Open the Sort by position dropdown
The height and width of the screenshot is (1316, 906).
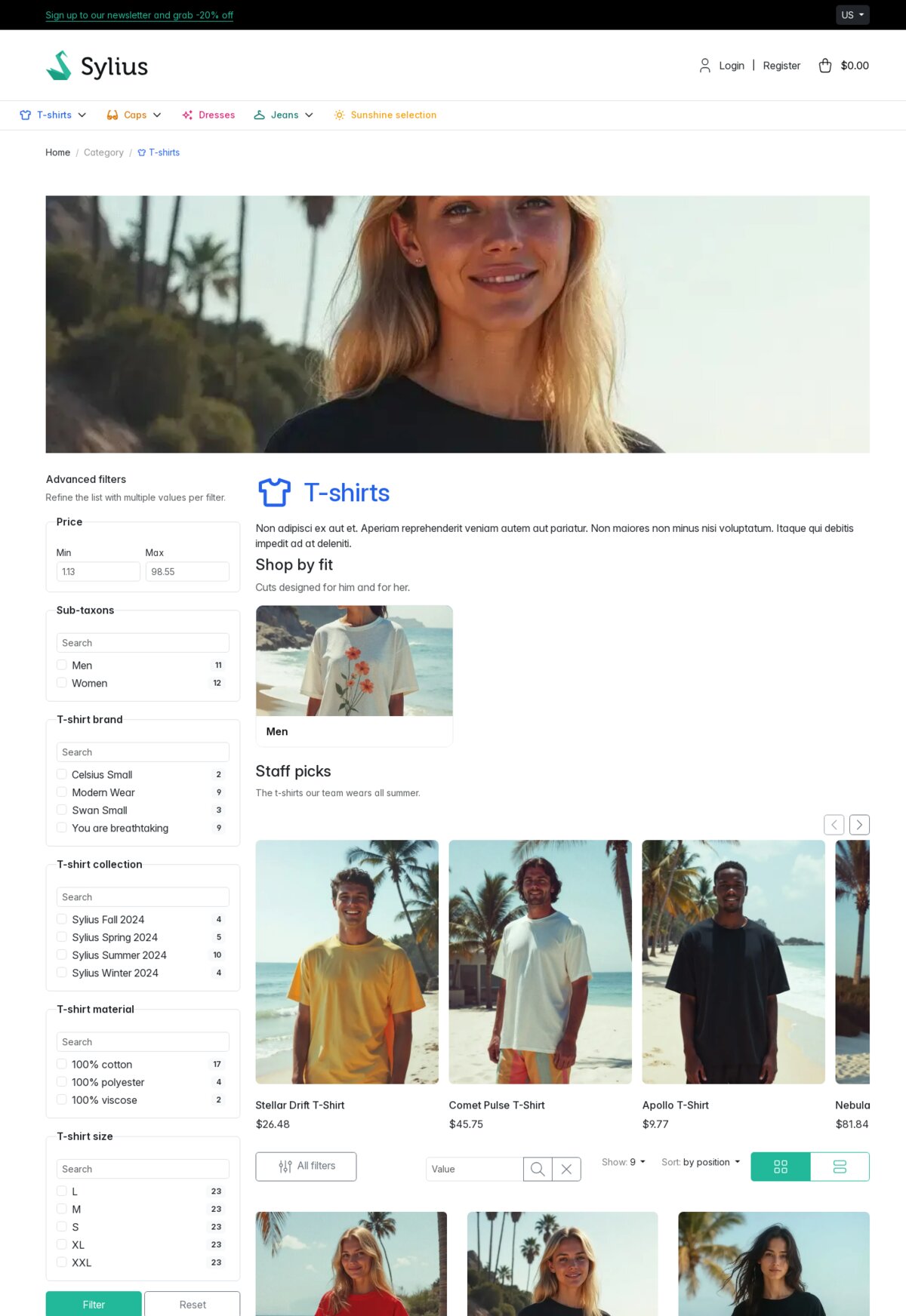(701, 1162)
